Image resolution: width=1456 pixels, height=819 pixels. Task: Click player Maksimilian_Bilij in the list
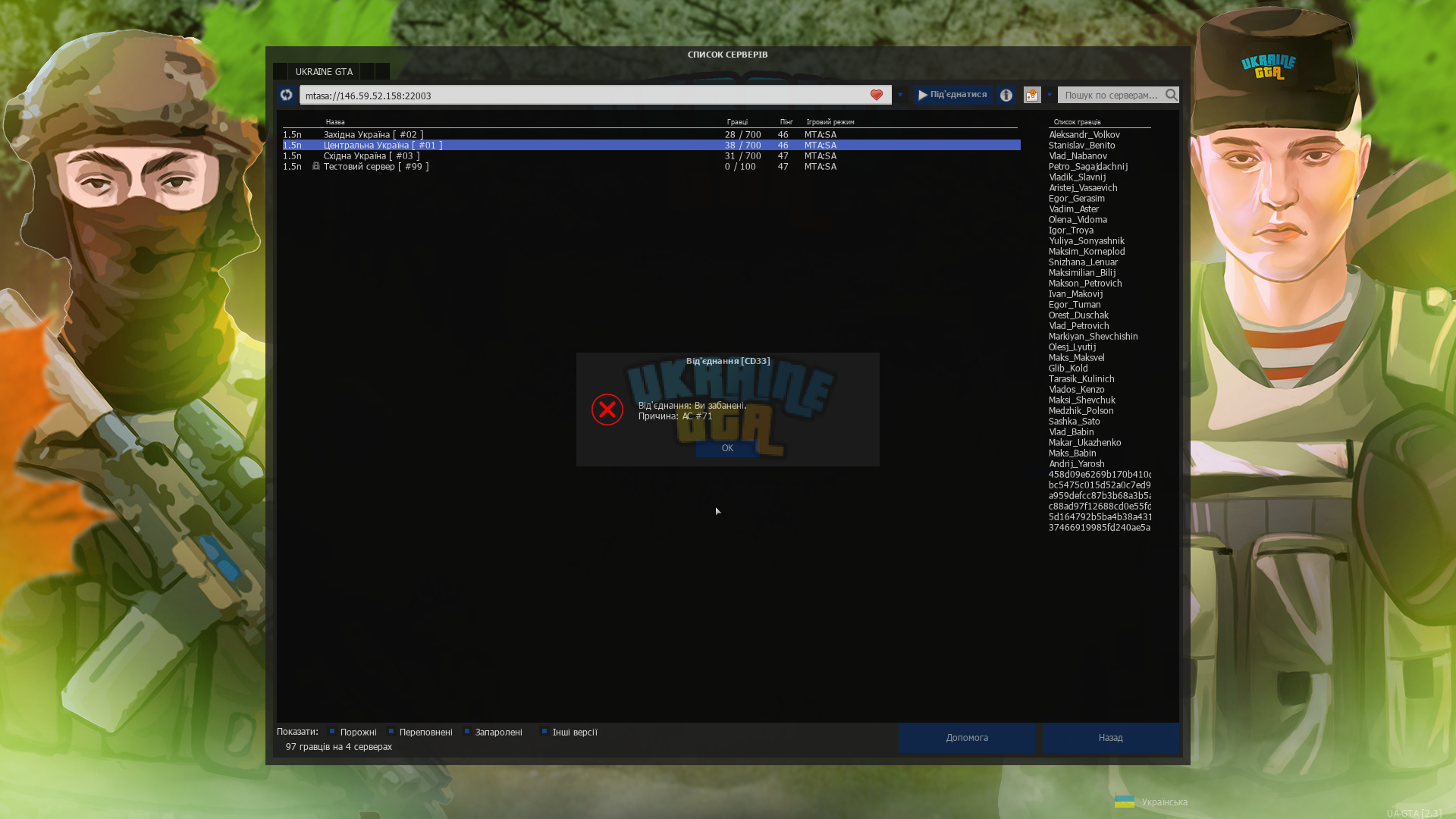1082,272
